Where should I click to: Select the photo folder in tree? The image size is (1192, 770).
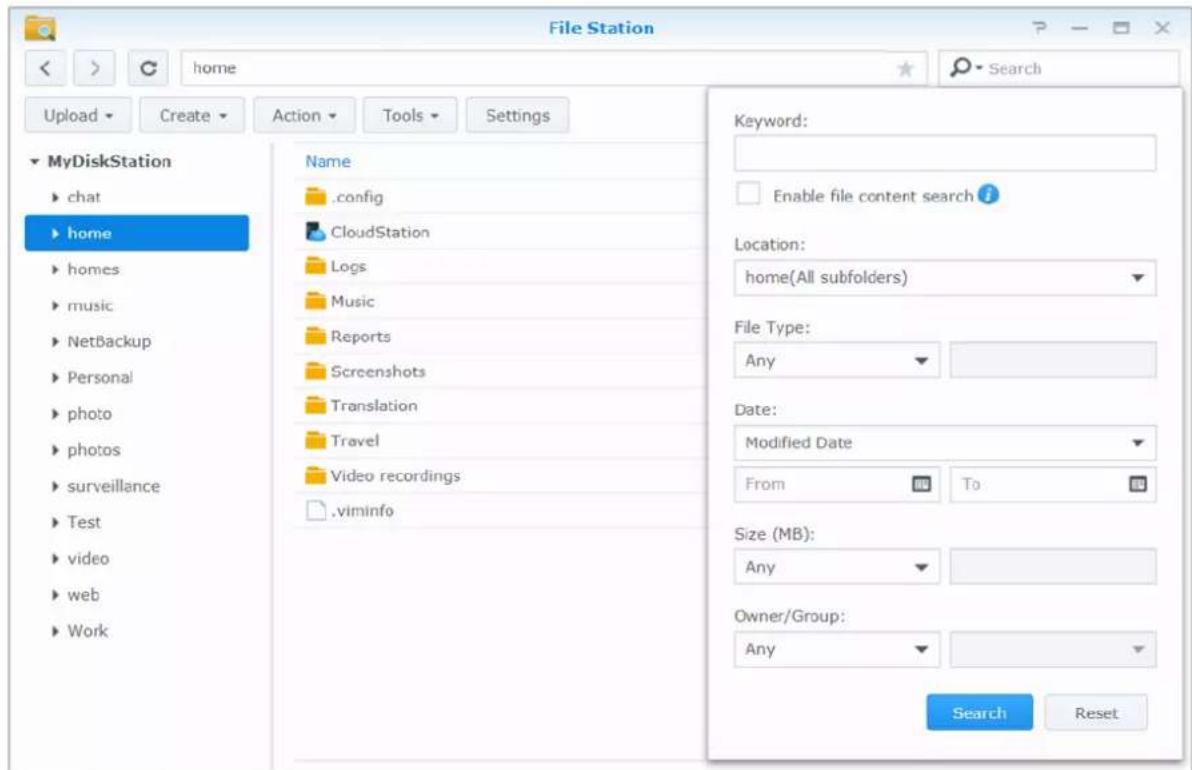coord(89,414)
